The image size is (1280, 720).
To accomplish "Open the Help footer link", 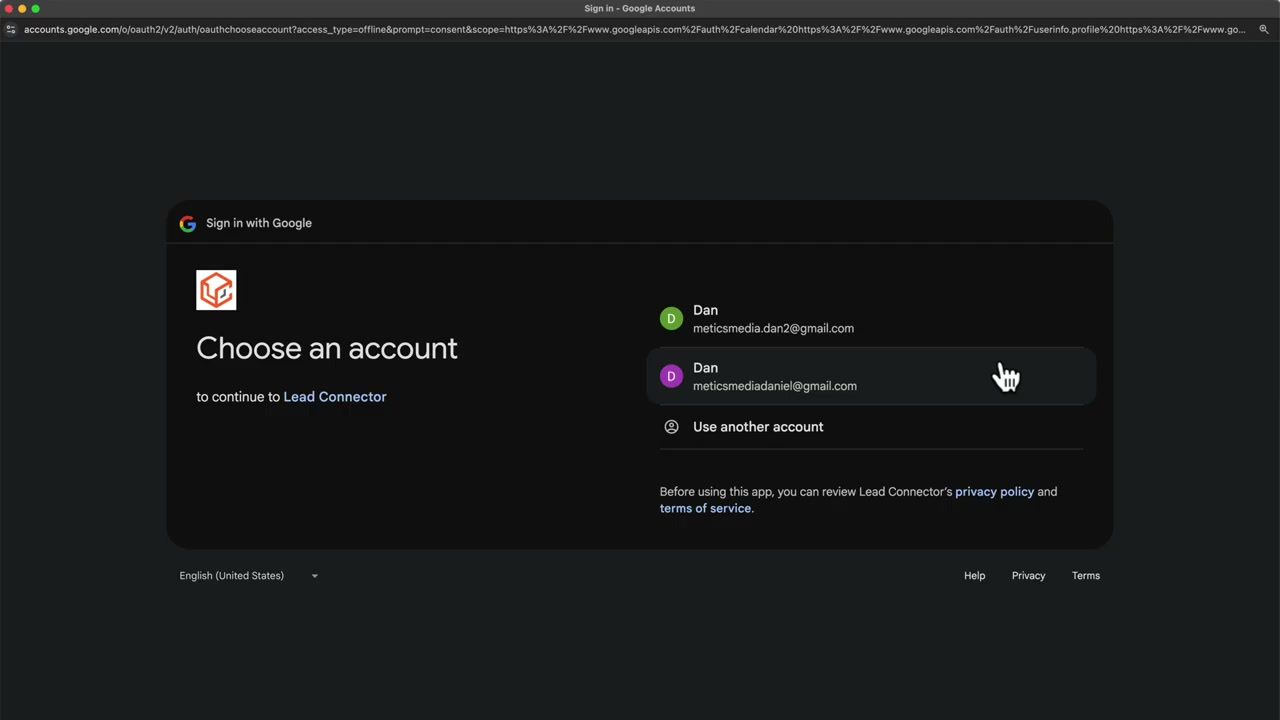I will [975, 576].
